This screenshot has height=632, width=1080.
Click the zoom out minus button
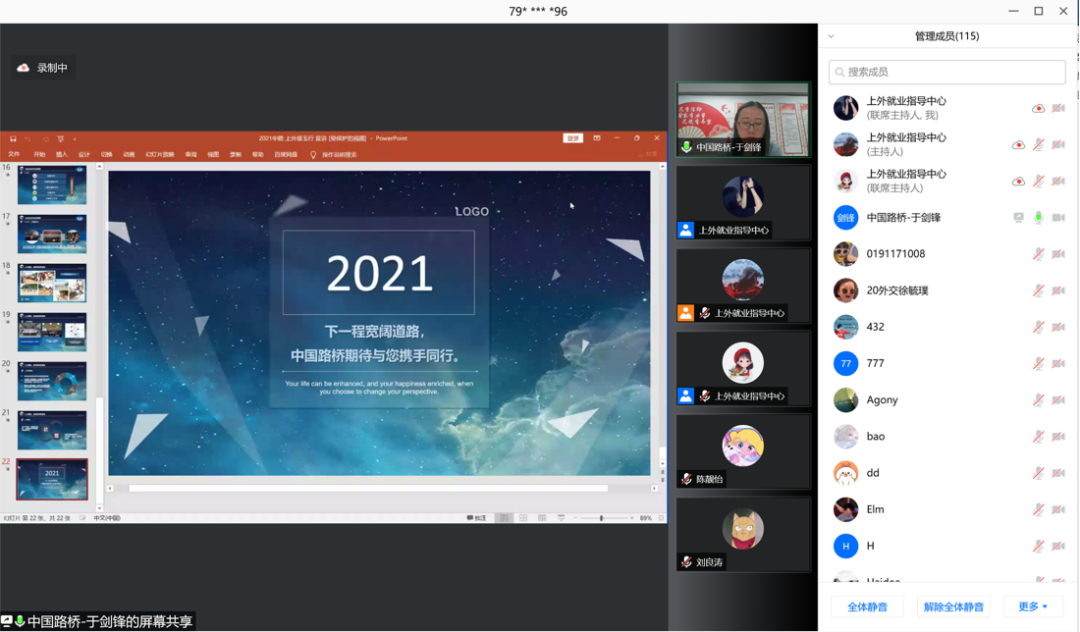pyautogui.click(x=576, y=518)
